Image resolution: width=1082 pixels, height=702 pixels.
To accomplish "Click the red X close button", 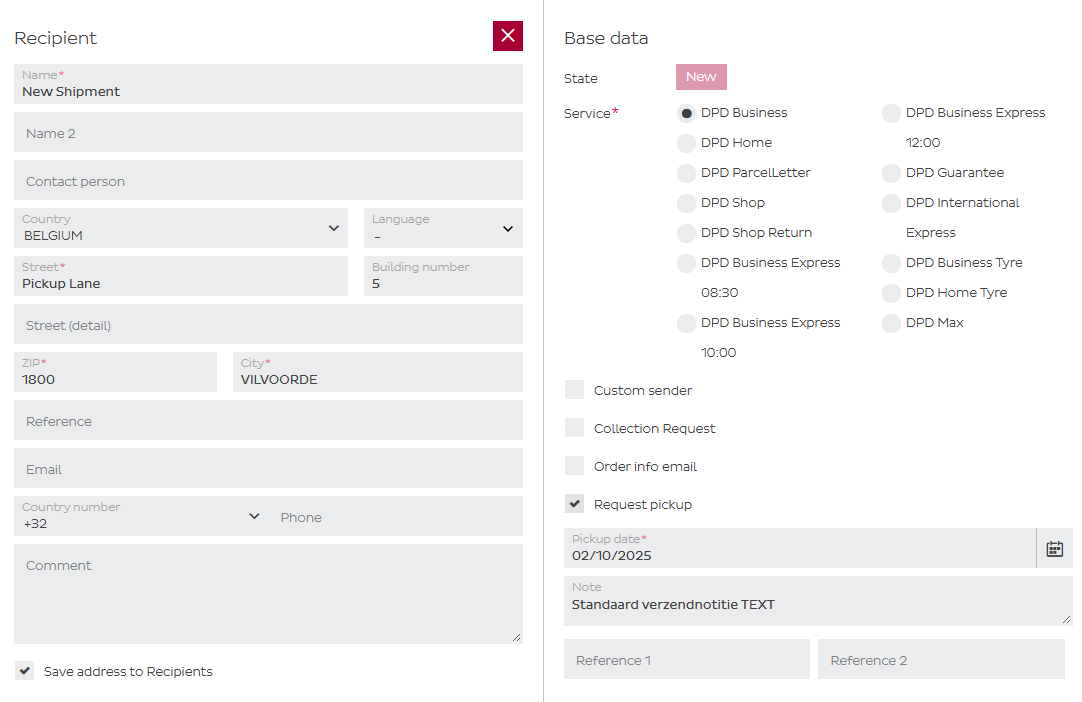I will point(507,36).
